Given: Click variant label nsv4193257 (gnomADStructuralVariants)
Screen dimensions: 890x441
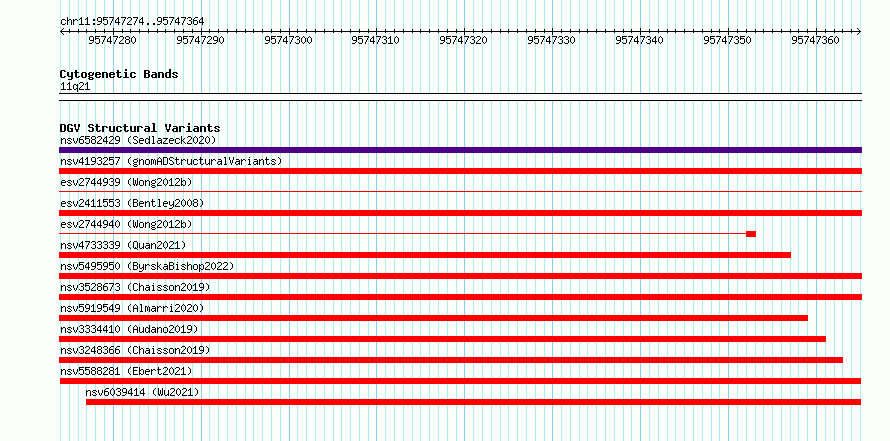Looking at the screenshot, I should pos(171,161).
